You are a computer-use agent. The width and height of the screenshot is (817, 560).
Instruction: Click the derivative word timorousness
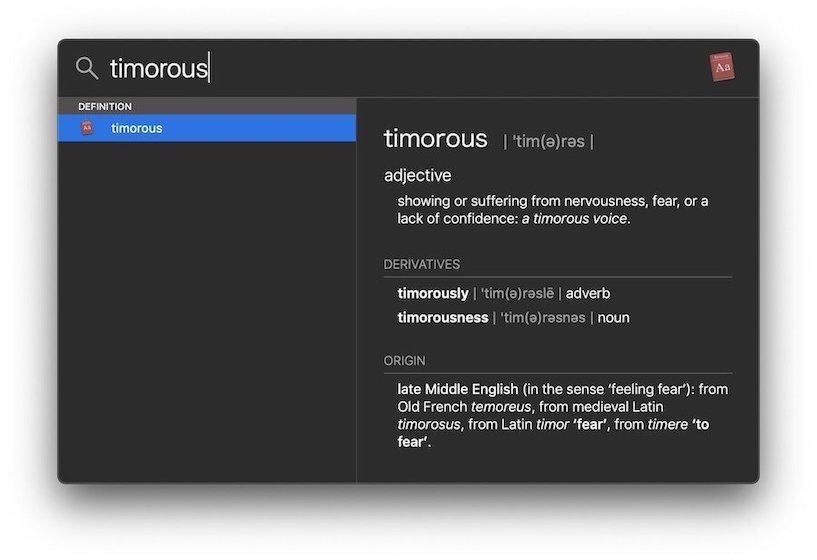442,317
